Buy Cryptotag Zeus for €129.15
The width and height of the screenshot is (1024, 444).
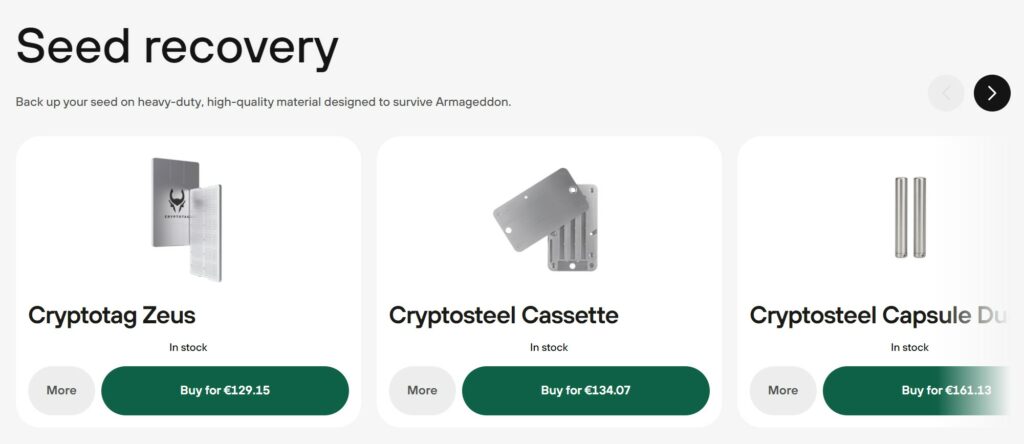tap(225, 390)
